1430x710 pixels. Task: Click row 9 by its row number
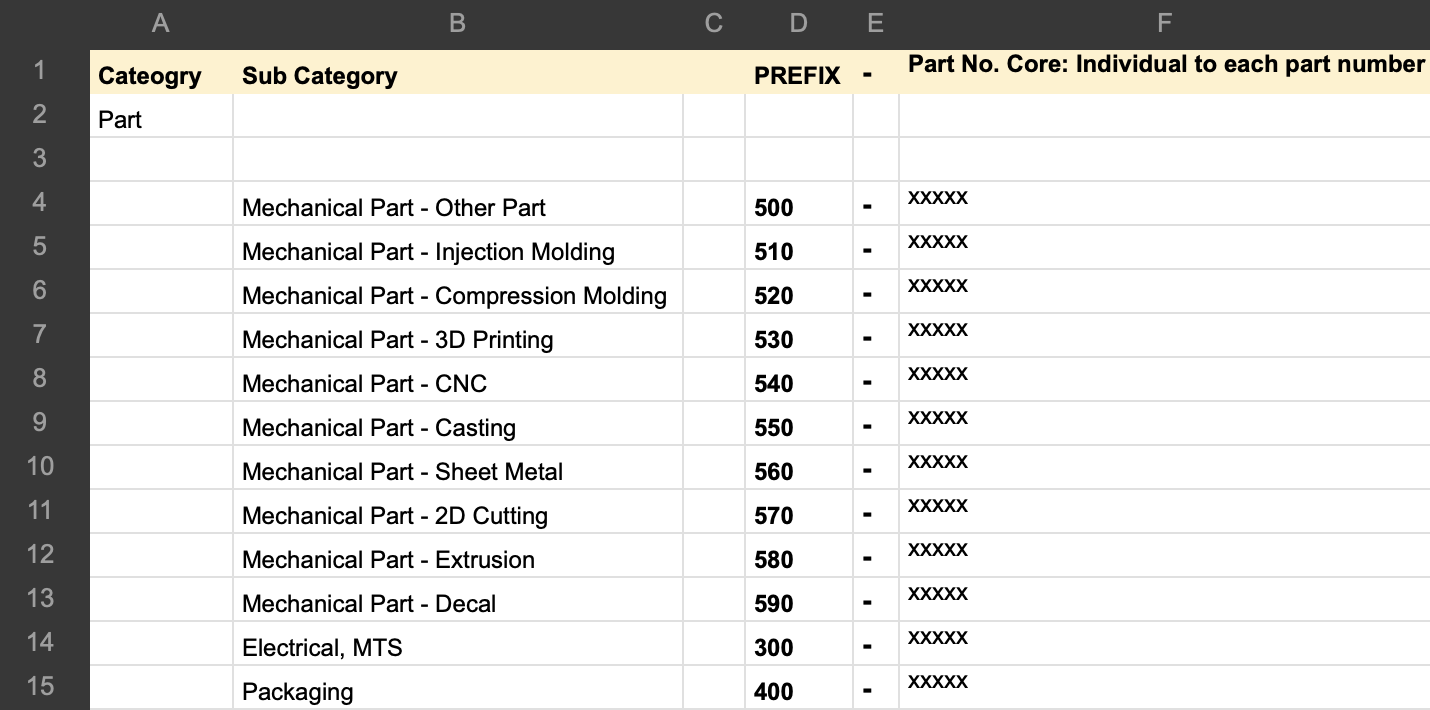pos(39,422)
